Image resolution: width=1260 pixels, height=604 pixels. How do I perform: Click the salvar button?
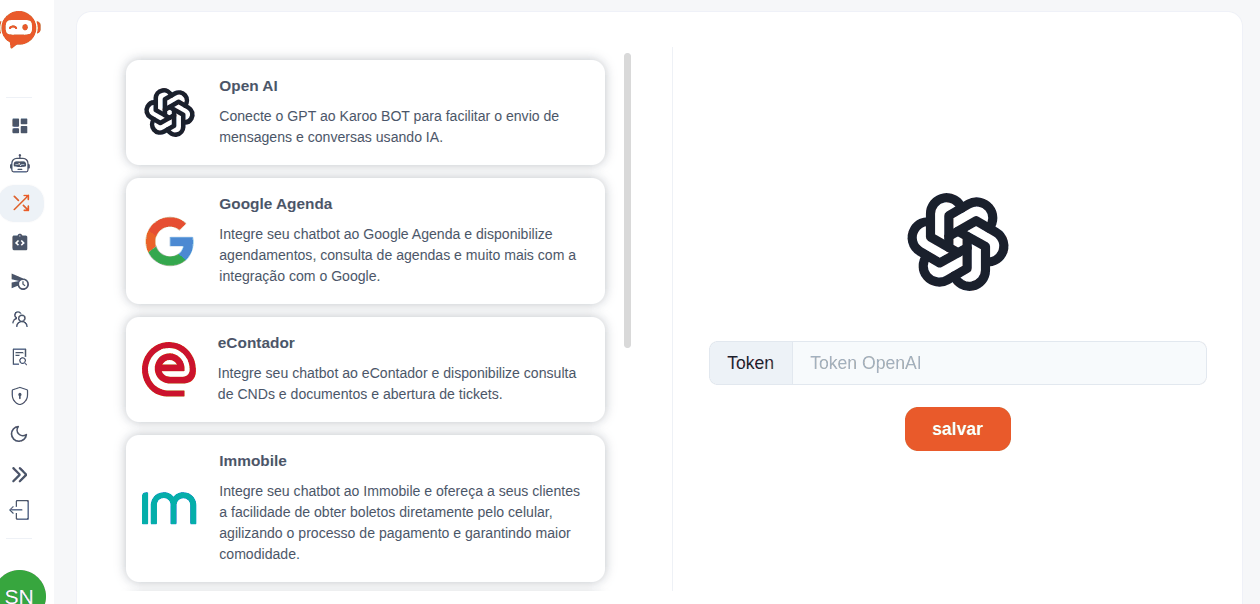(x=958, y=429)
